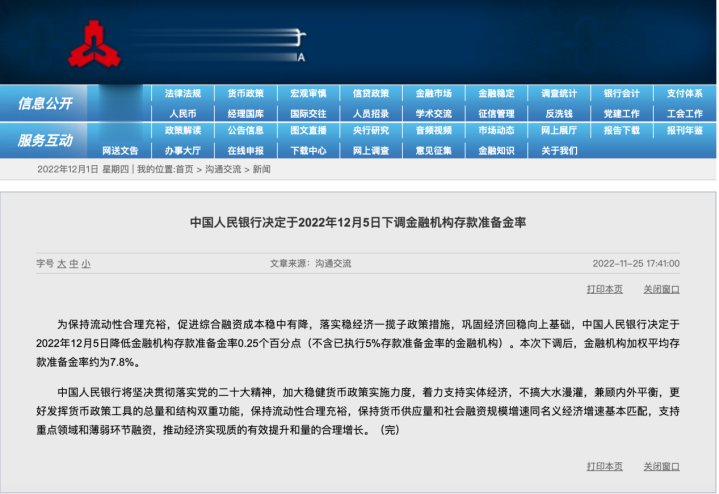This screenshot has width=719, height=494.
Task: Click the 首页 breadcrumb link
Action: [184, 169]
